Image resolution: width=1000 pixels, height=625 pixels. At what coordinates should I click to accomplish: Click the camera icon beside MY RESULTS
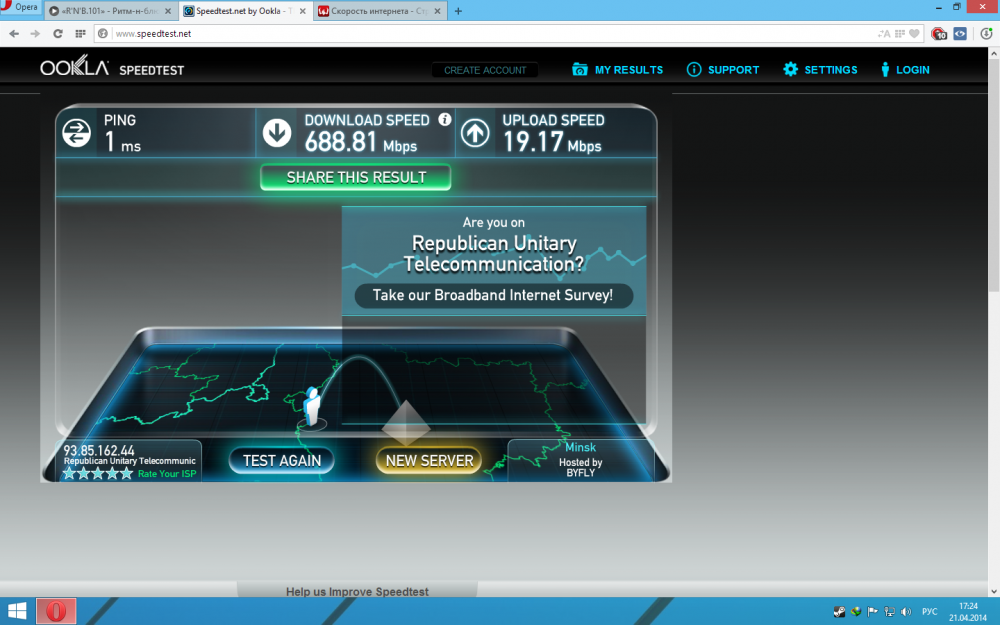click(580, 70)
